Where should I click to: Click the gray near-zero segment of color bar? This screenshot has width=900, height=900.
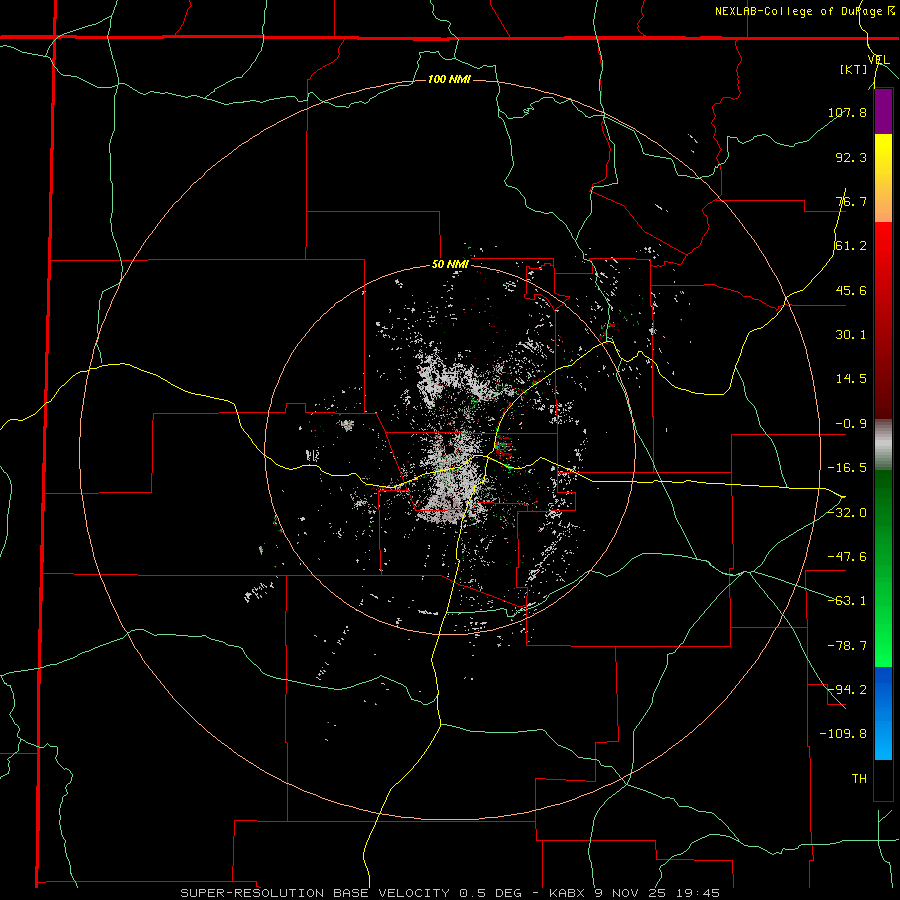883,445
